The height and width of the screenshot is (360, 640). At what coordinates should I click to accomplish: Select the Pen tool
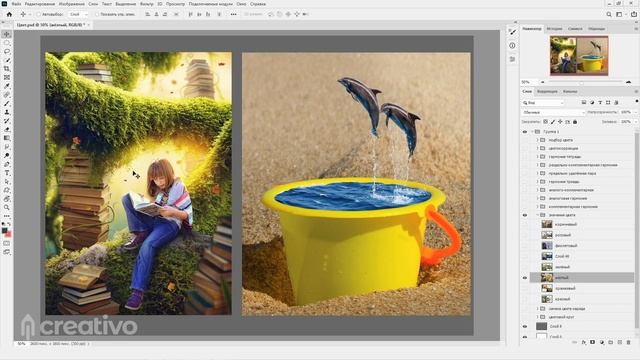coord(7,164)
